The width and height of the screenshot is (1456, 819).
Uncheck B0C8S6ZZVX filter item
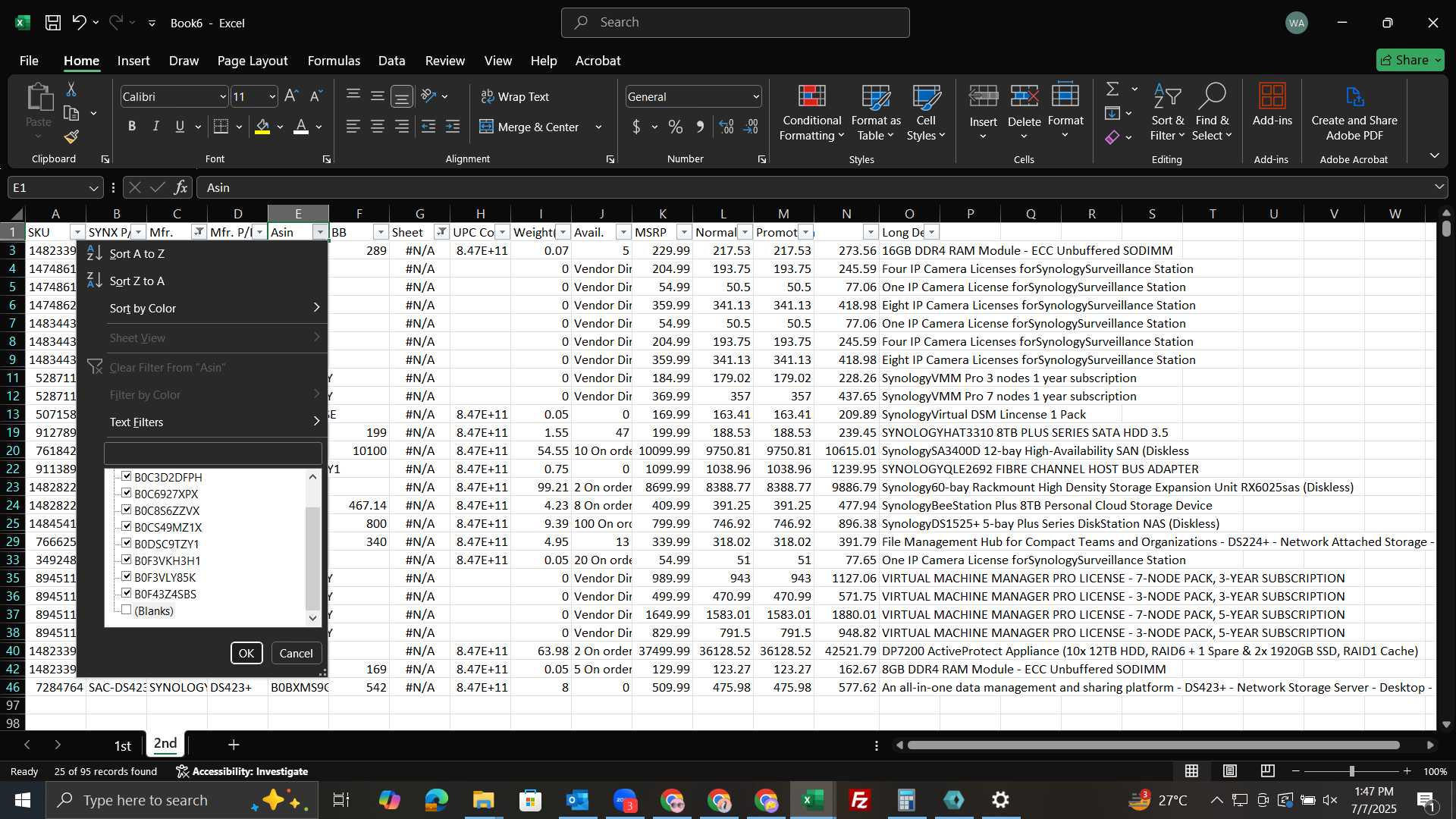127,510
